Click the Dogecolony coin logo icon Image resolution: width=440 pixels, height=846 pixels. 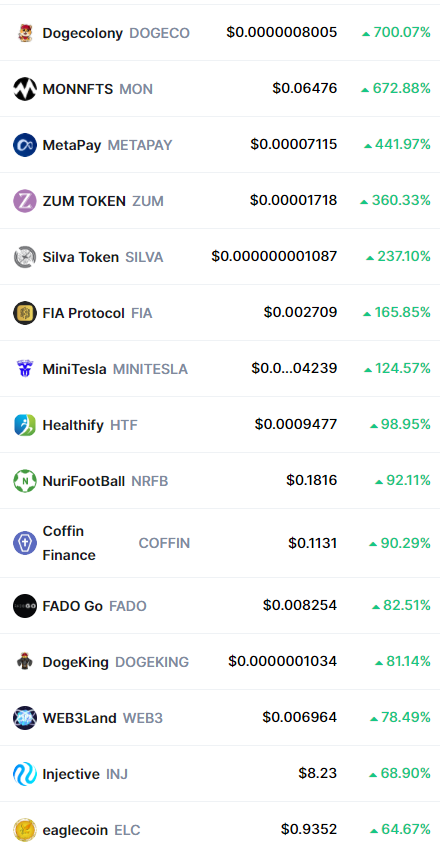tap(25, 33)
